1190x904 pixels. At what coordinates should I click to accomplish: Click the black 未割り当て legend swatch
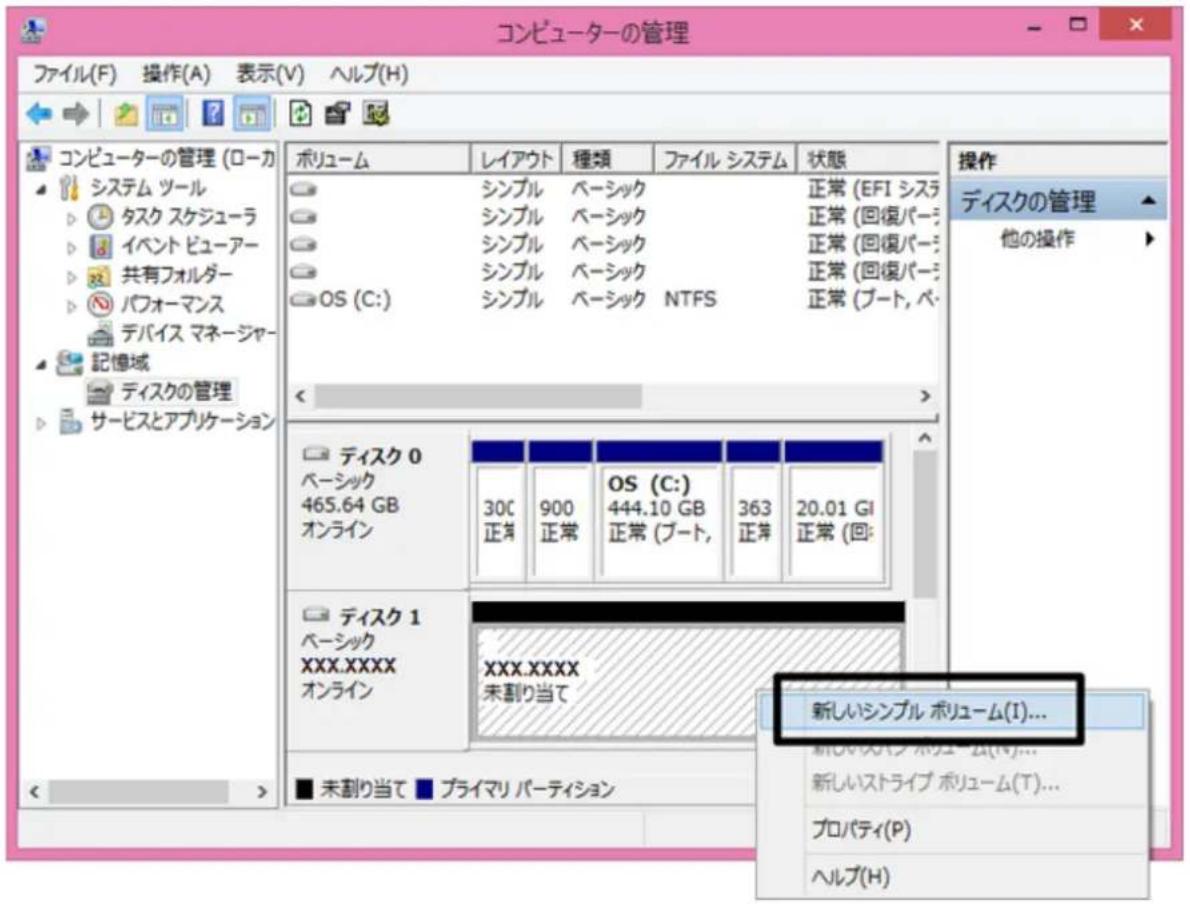(304, 789)
